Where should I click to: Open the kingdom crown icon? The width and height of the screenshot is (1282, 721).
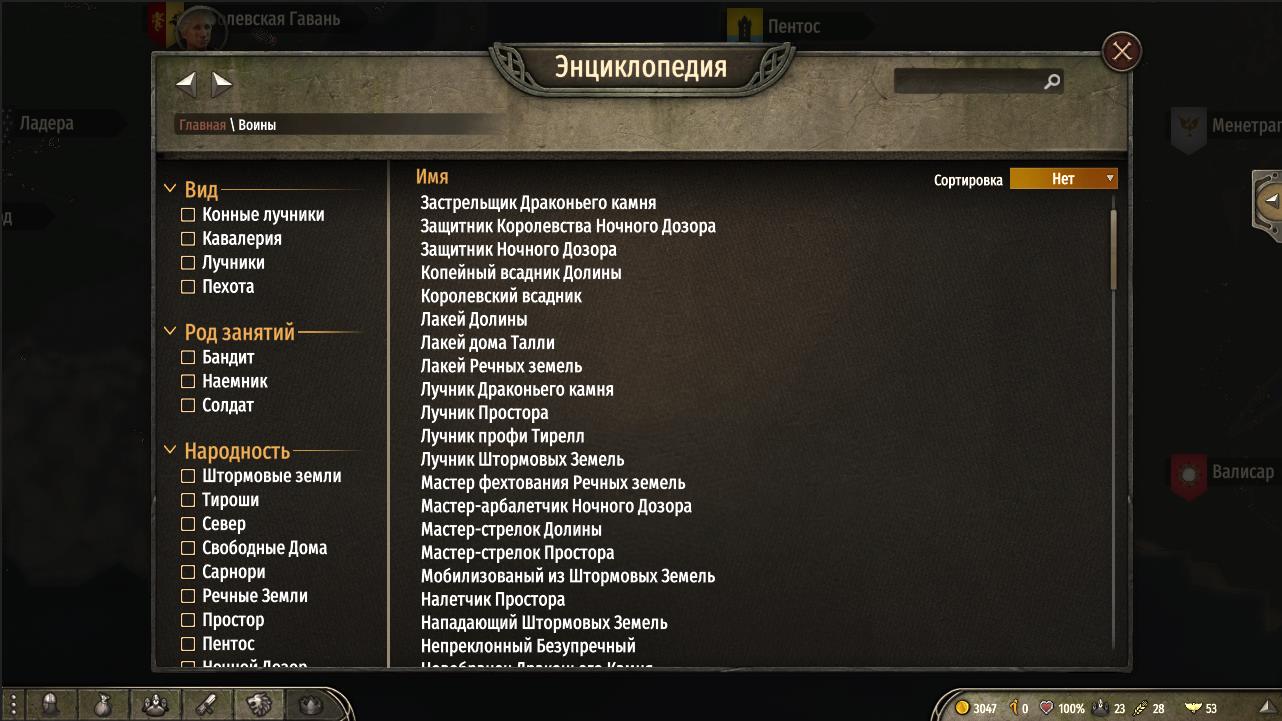(311, 705)
